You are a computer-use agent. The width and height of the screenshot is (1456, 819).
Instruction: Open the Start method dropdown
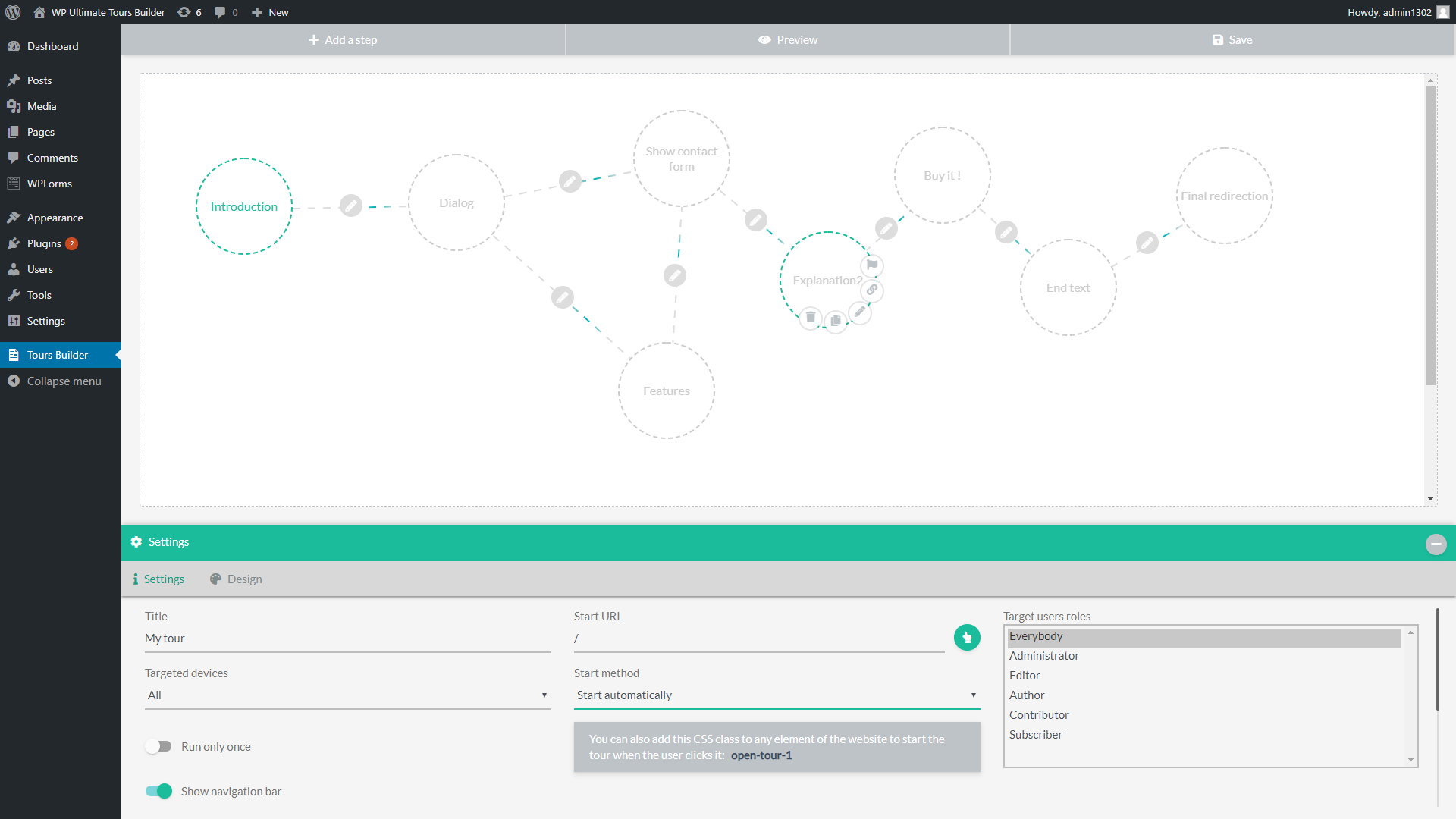[x=777, y=695]
